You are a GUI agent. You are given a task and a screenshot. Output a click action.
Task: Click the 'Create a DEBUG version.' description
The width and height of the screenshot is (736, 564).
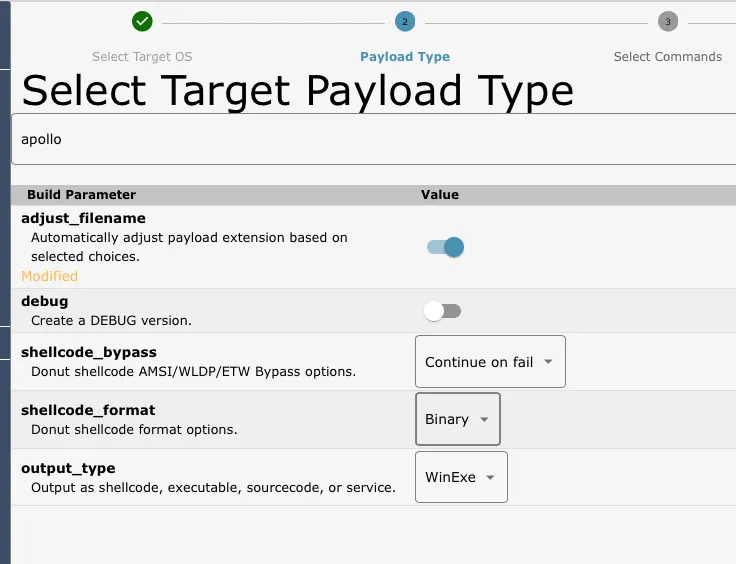[x=111, y=320]
